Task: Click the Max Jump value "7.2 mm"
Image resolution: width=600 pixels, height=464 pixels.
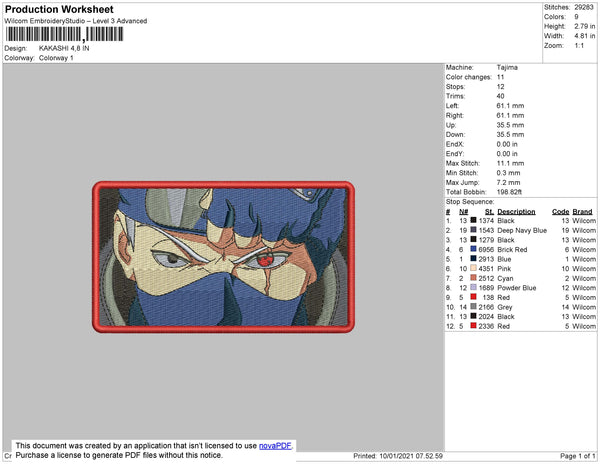Action: pyautogui.click(x=508, y=182)
